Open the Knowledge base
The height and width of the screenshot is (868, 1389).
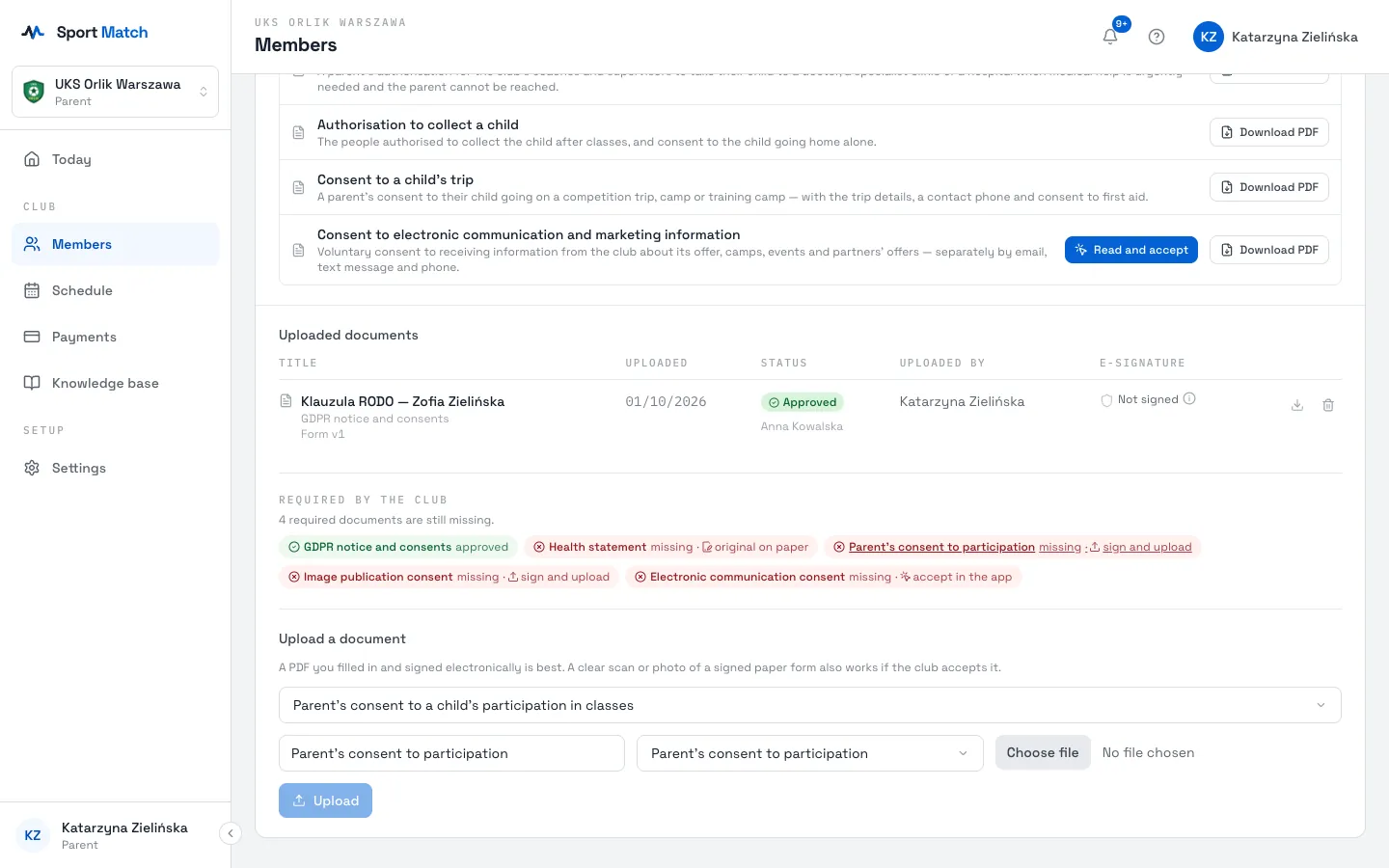coord(116,383)
